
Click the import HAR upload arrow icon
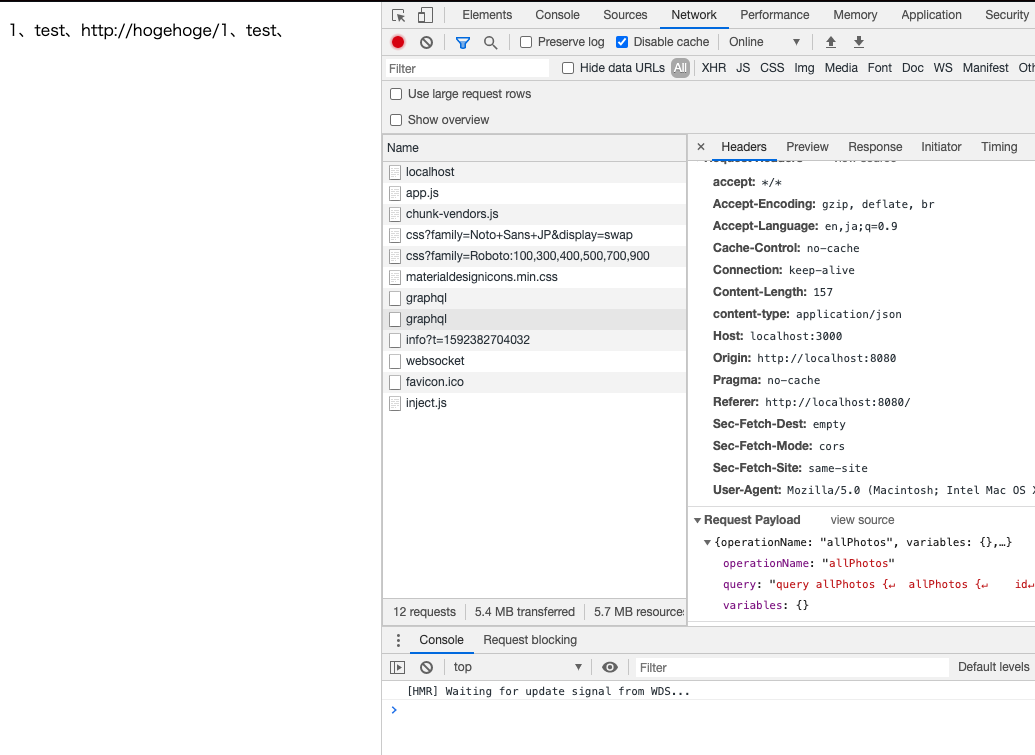point(831,42)
